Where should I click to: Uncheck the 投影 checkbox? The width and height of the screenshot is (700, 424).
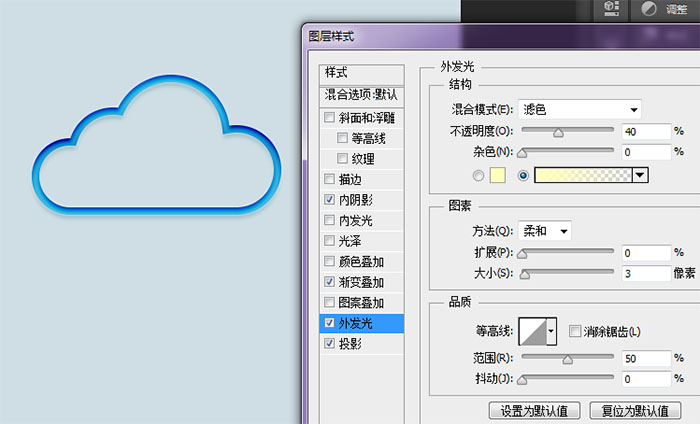(x=329, y=343)
